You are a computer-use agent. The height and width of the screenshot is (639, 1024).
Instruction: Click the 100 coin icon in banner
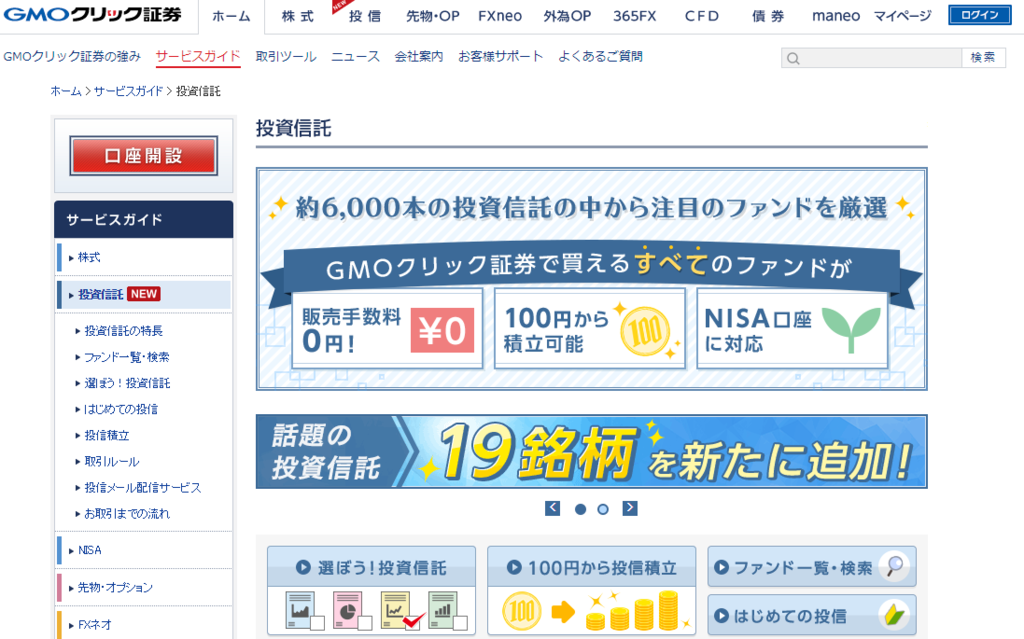pos(646,331)
